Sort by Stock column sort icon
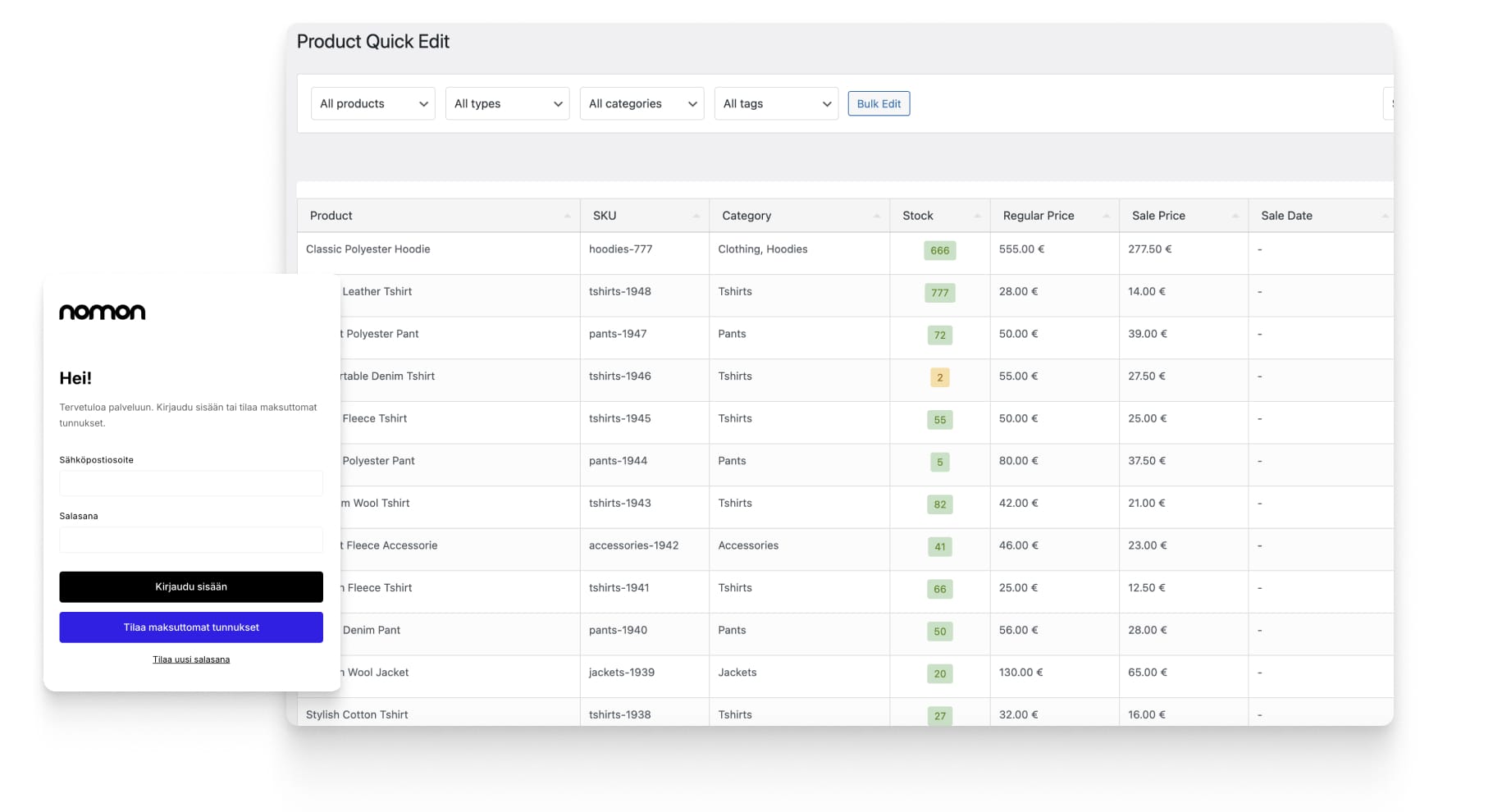The height and width of the screenshot is (812, 1493). point(977,216)
